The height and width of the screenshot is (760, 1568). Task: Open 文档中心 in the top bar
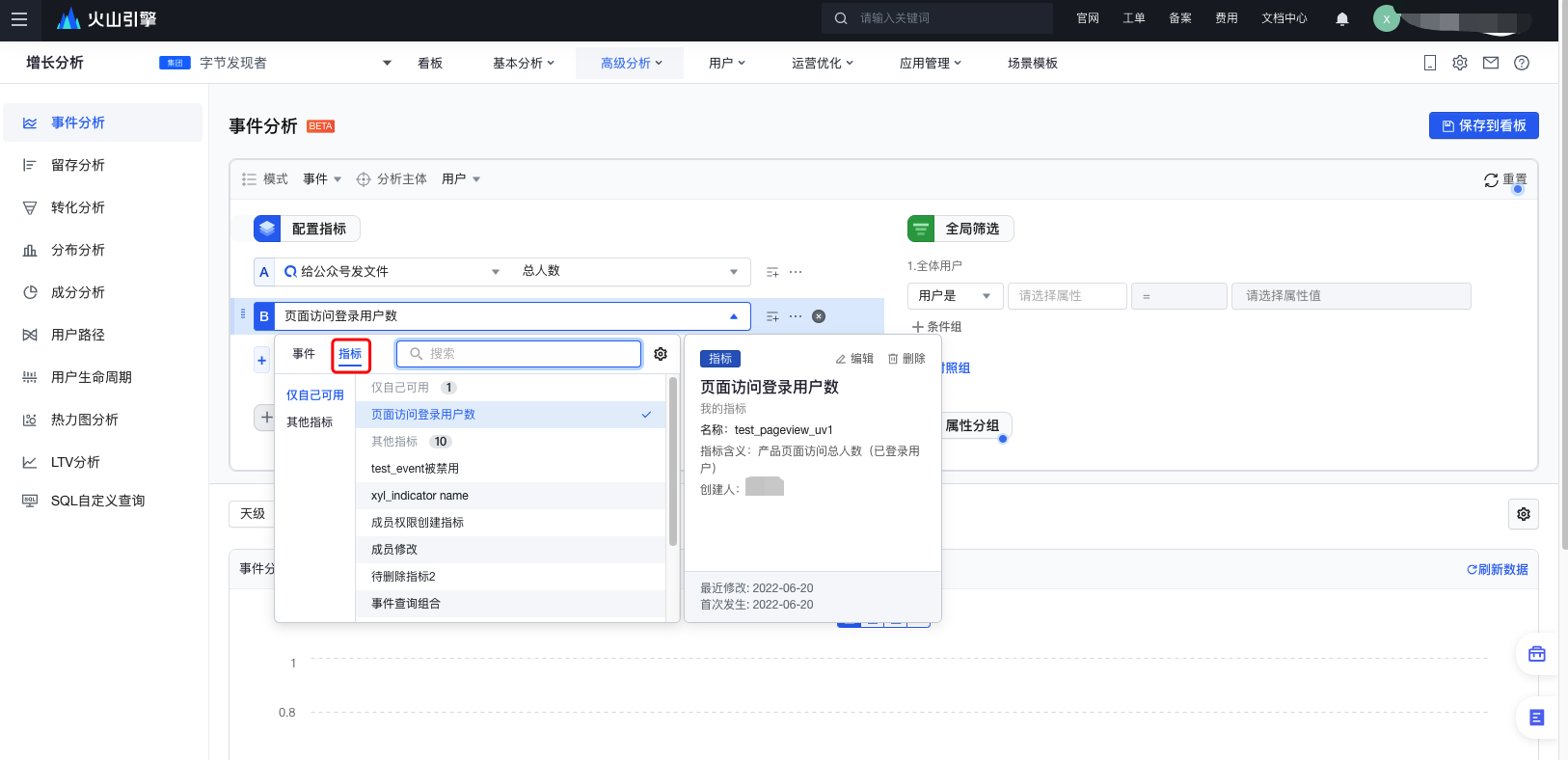click(1284, 18)
